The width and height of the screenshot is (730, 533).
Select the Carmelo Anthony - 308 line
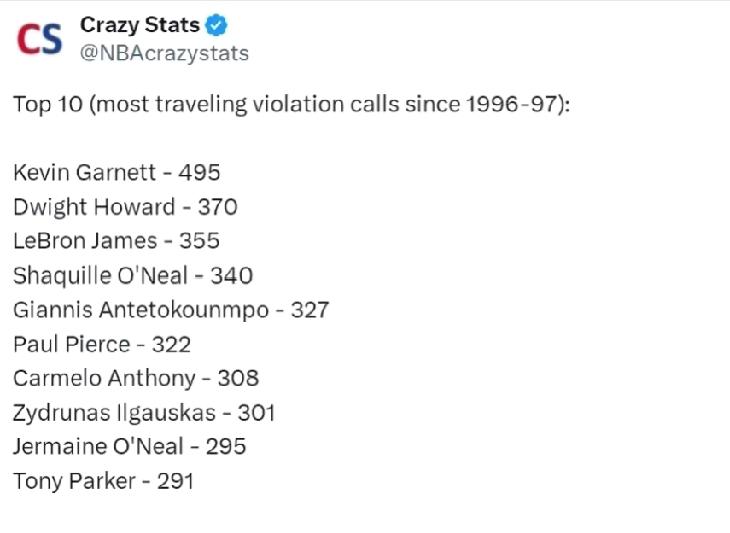136,378
